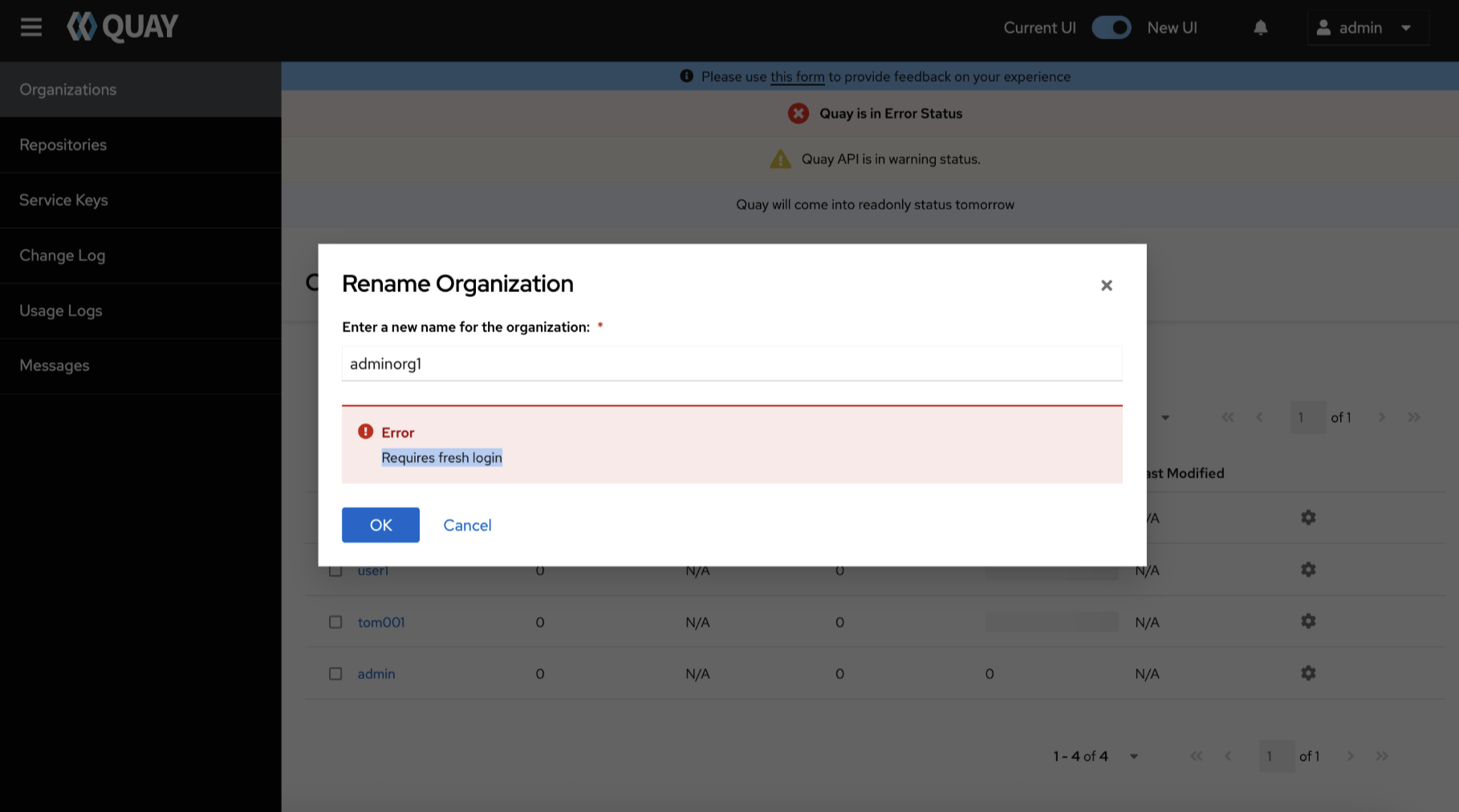Go to Repositories in sidebar
The height and width of the screenshot is (812, 1459).
pos(63,145)
